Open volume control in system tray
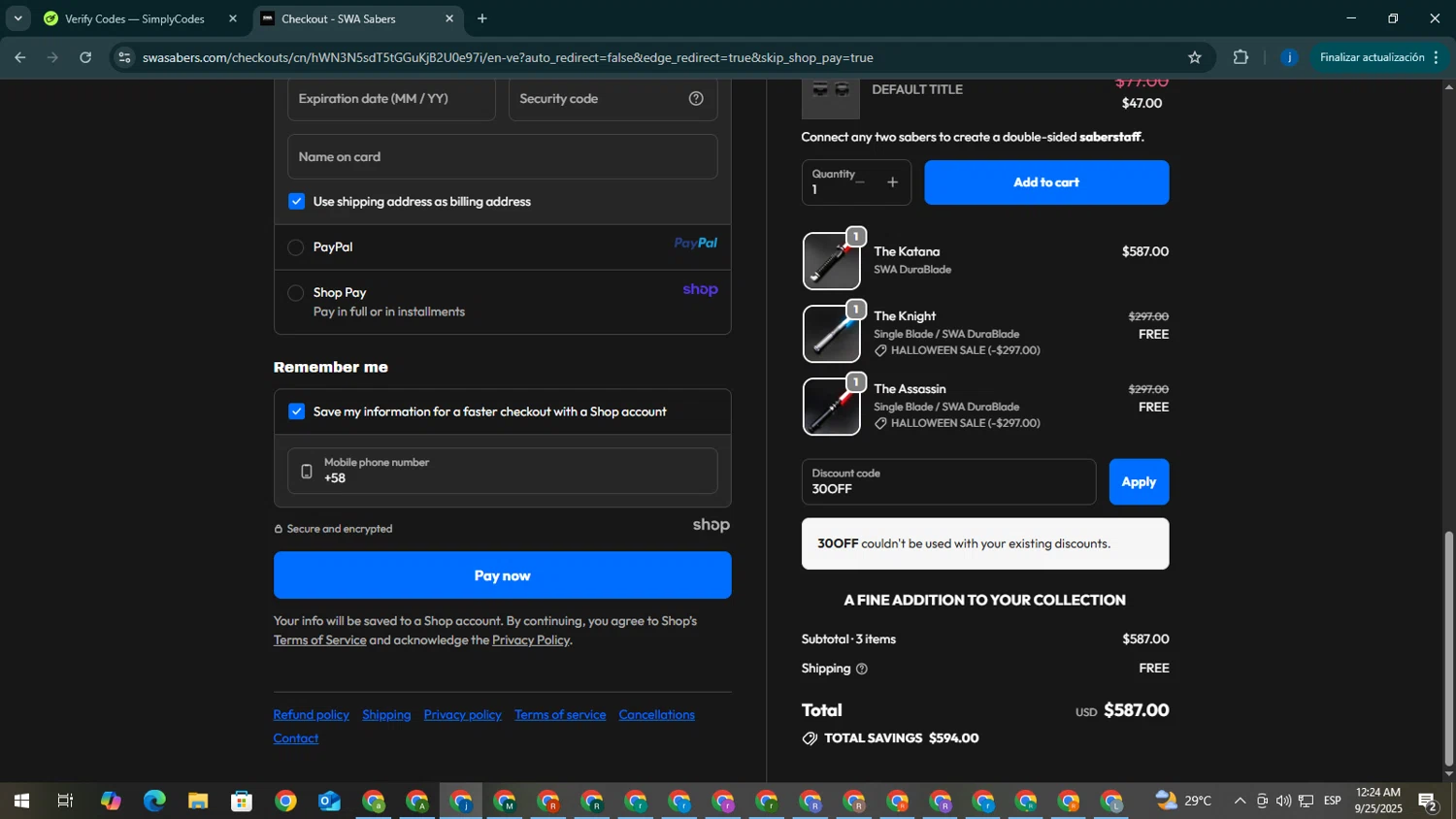 (1283, 801)
